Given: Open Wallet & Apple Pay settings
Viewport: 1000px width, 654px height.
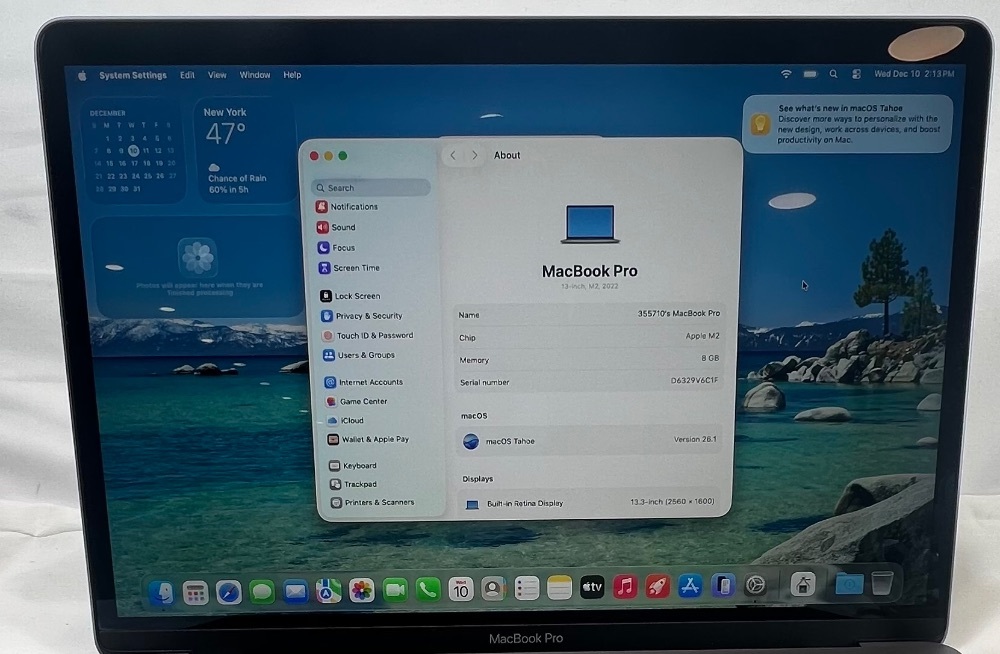Looking at the screenshot, I should click(x=374, y=439).
